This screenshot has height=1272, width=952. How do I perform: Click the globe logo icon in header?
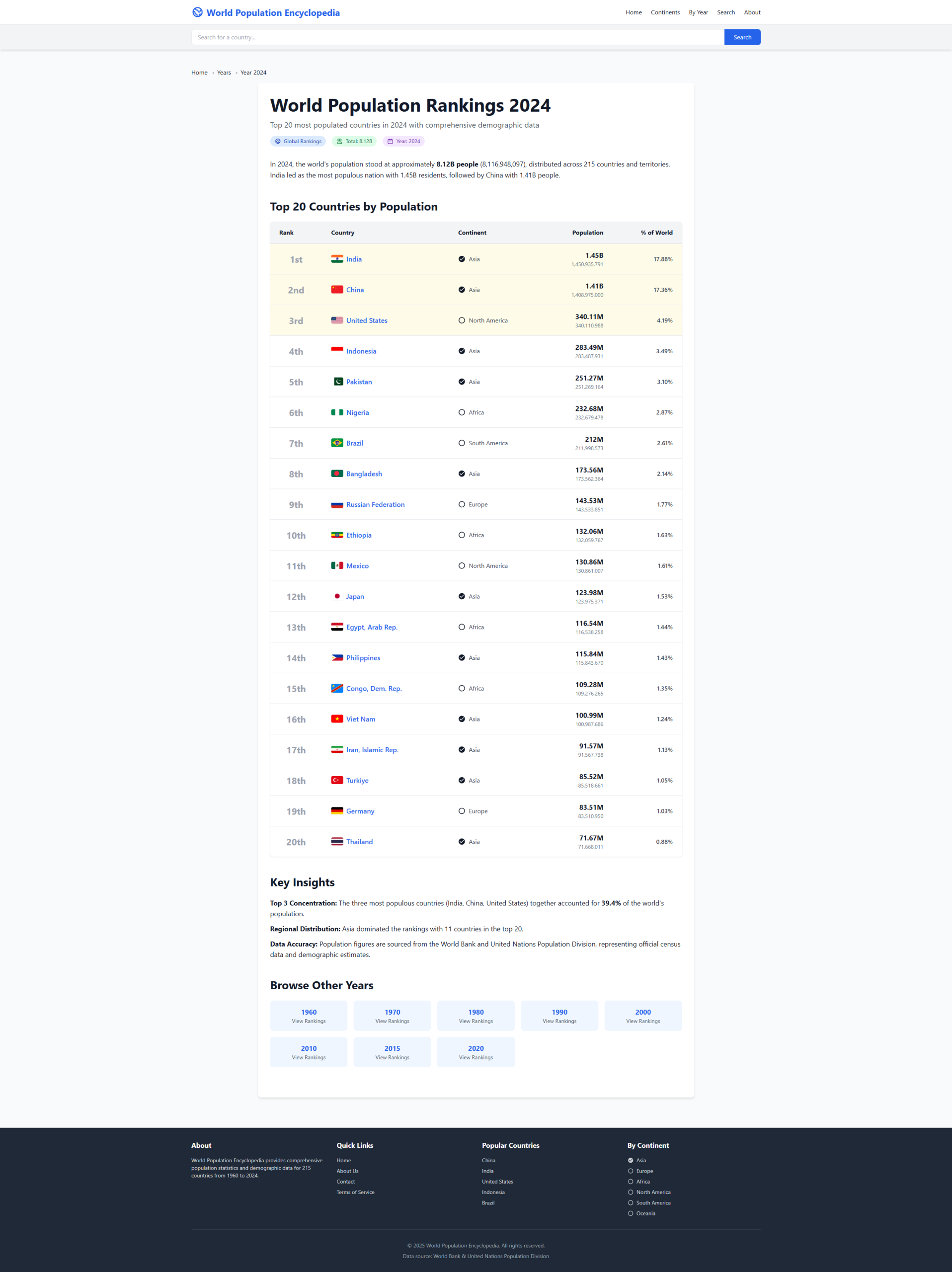[x=197, y=12]
